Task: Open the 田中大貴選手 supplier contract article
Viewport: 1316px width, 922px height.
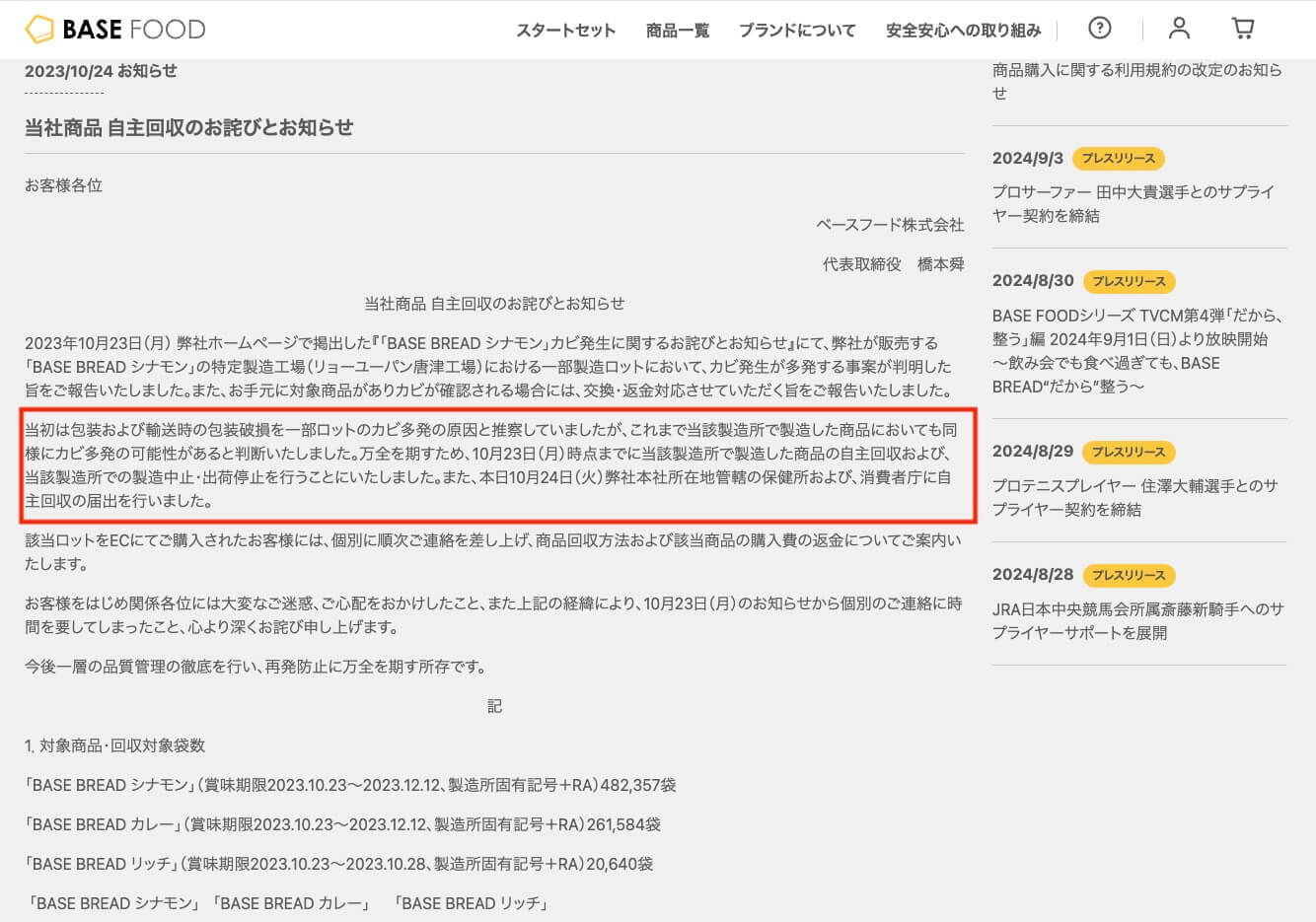Action: pyautogui.click(x=1133, y=203)
